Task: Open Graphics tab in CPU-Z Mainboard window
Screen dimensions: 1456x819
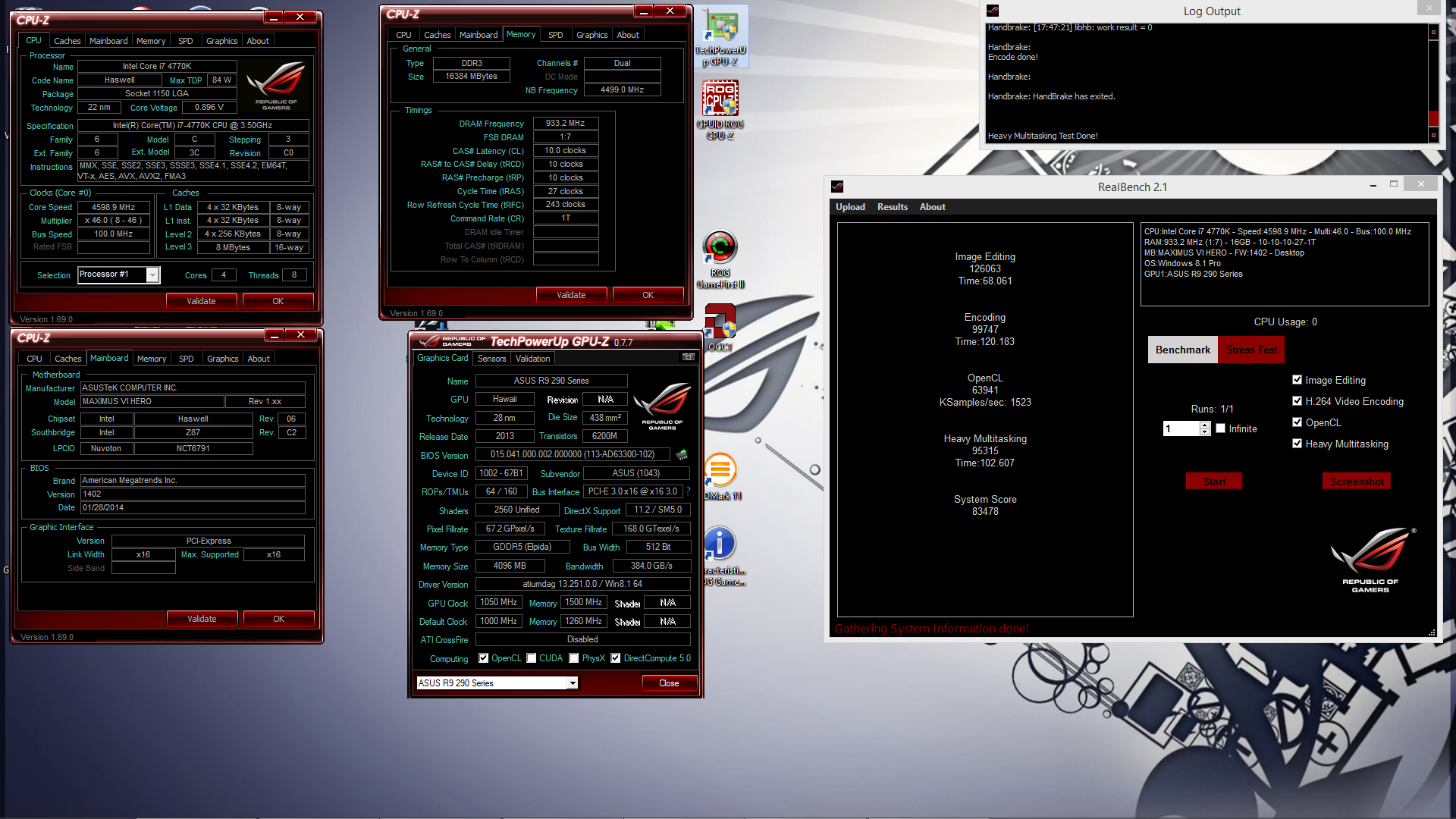Action: pyautogui.click(x=223, y=359)
